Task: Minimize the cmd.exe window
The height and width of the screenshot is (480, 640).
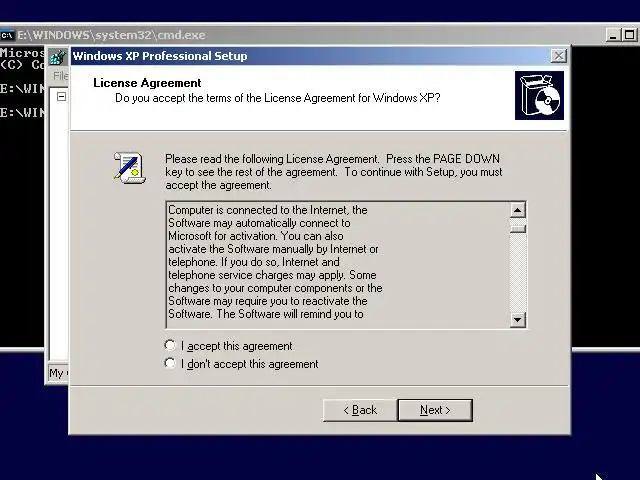Action: [612, 35]
